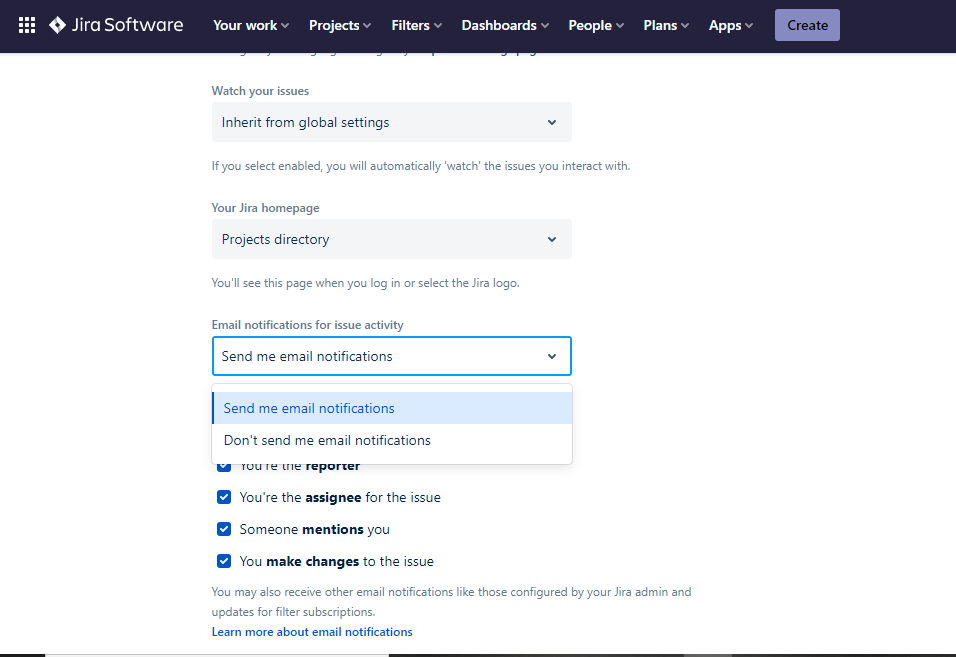Click chevron in Email notifications field
The image size is (956, 657).
point(552,357)
